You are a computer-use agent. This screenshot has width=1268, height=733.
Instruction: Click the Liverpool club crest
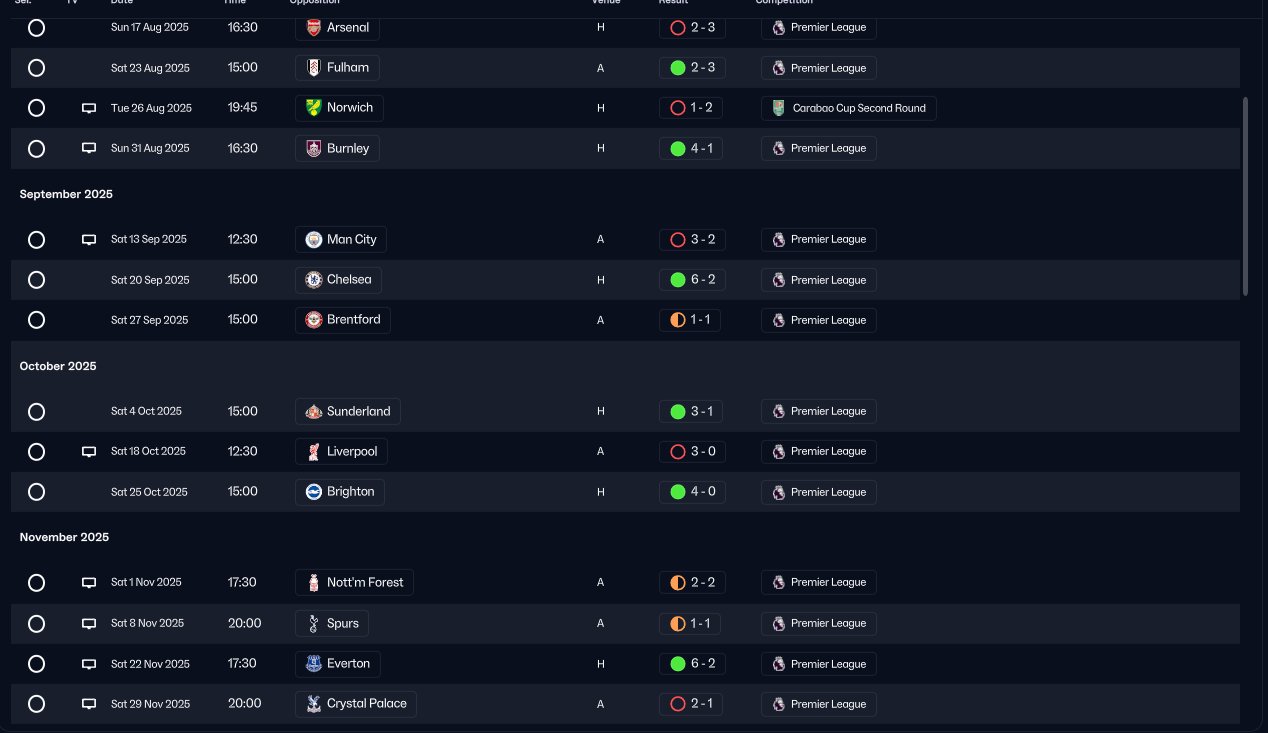313,452
